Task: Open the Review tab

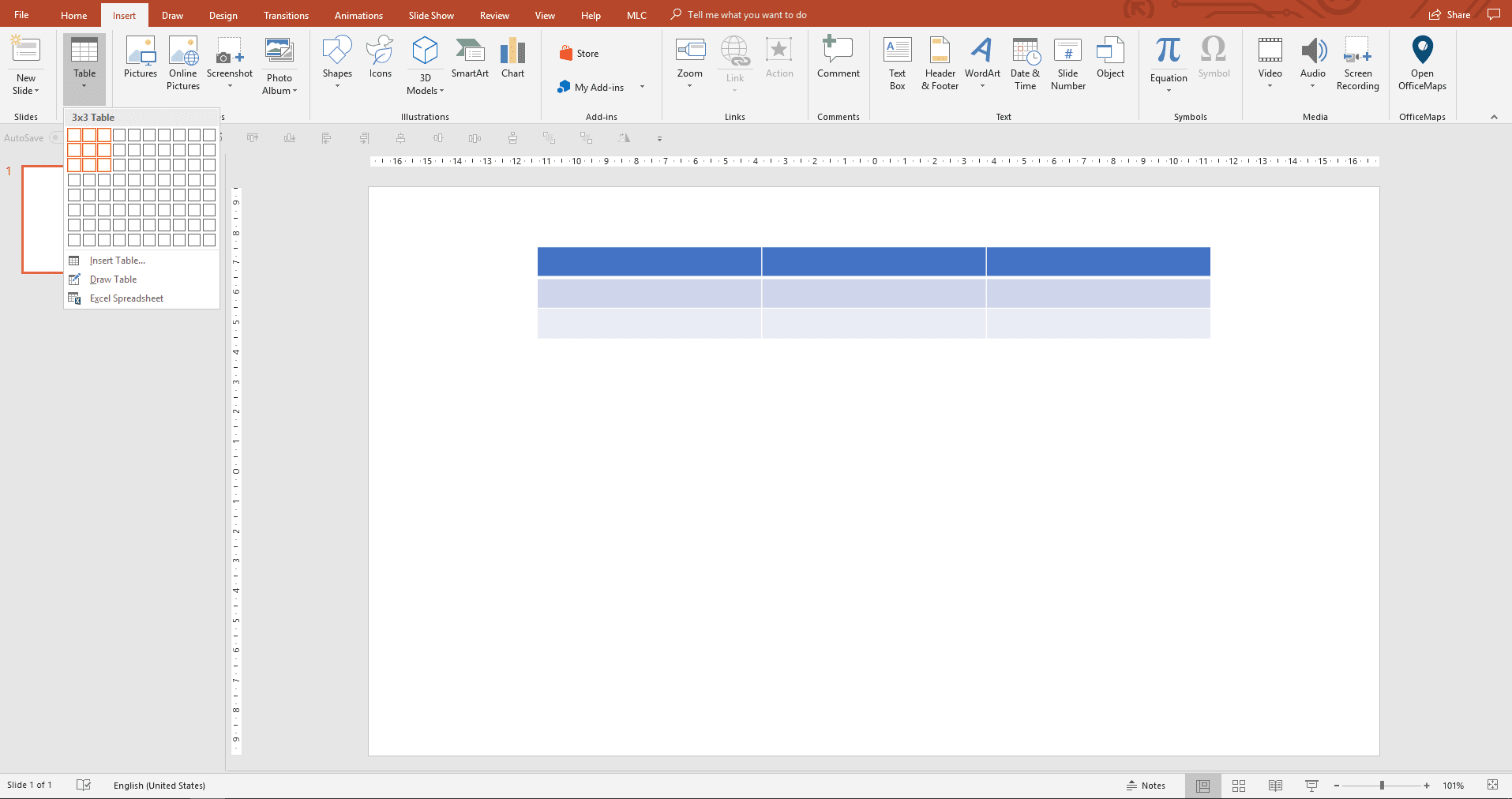Action: (x=493, y=14)
